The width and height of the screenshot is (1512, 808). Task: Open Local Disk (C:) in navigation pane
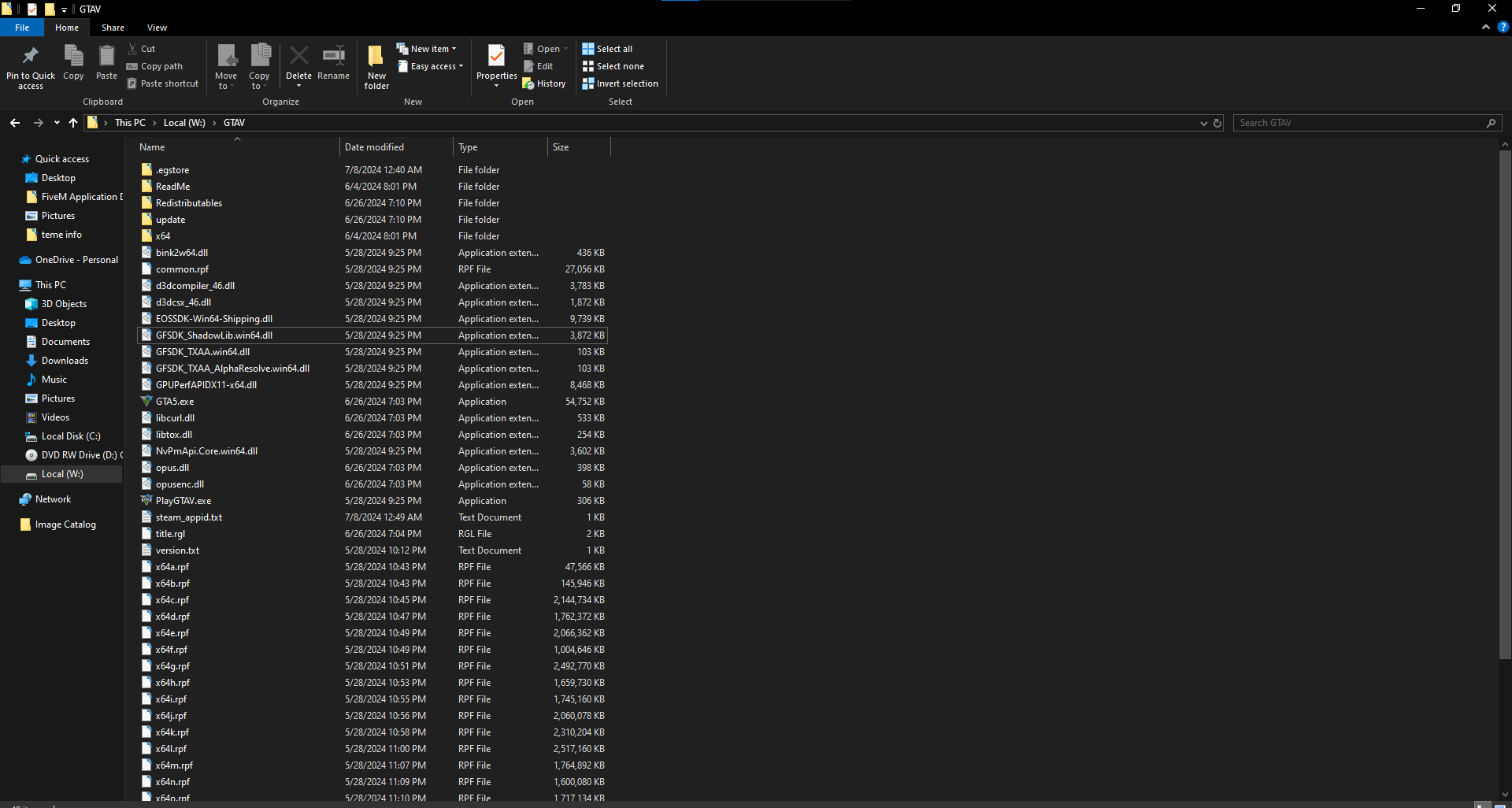click(x=71, y=436)
